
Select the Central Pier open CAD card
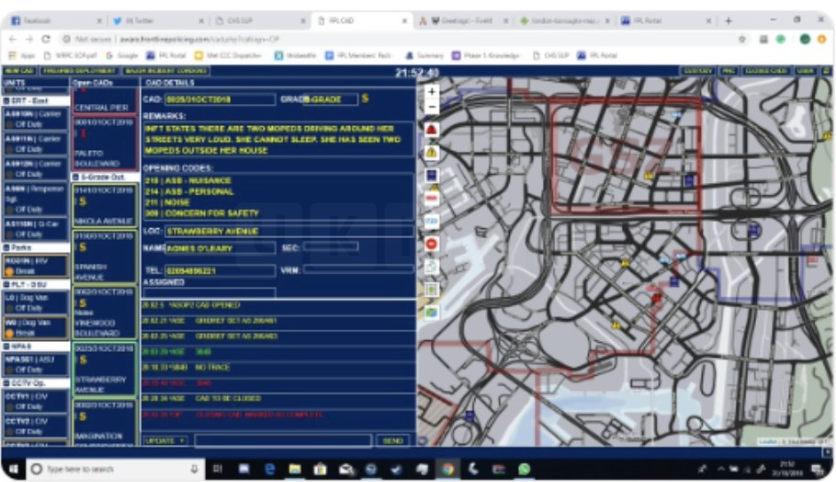pos(104,100)
